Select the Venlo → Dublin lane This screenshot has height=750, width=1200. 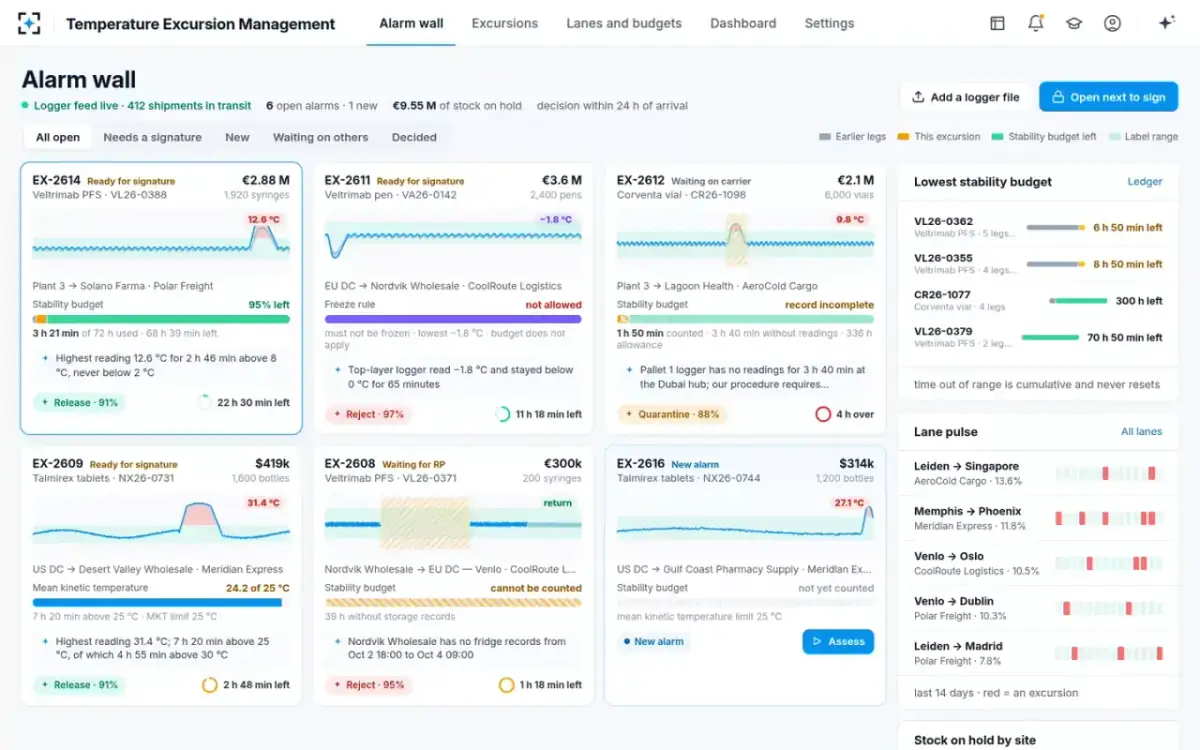coord(1038,608)
